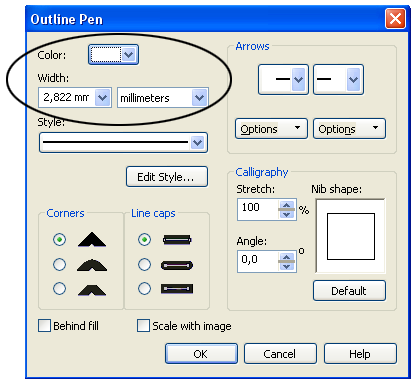Viewport: 417px width, 381px height.
Task: Toggle the Scale with image checkbox
Action: [x=143, y=326]
